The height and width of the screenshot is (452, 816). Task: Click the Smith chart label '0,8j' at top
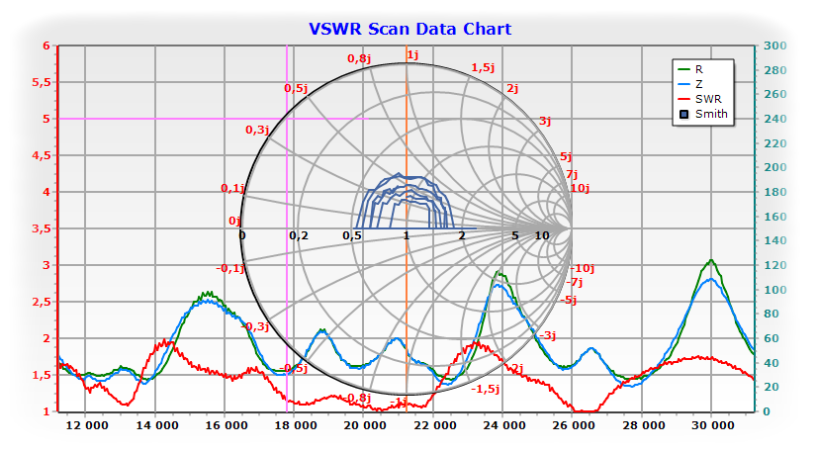pyautogui.click(x=359, y=58)
